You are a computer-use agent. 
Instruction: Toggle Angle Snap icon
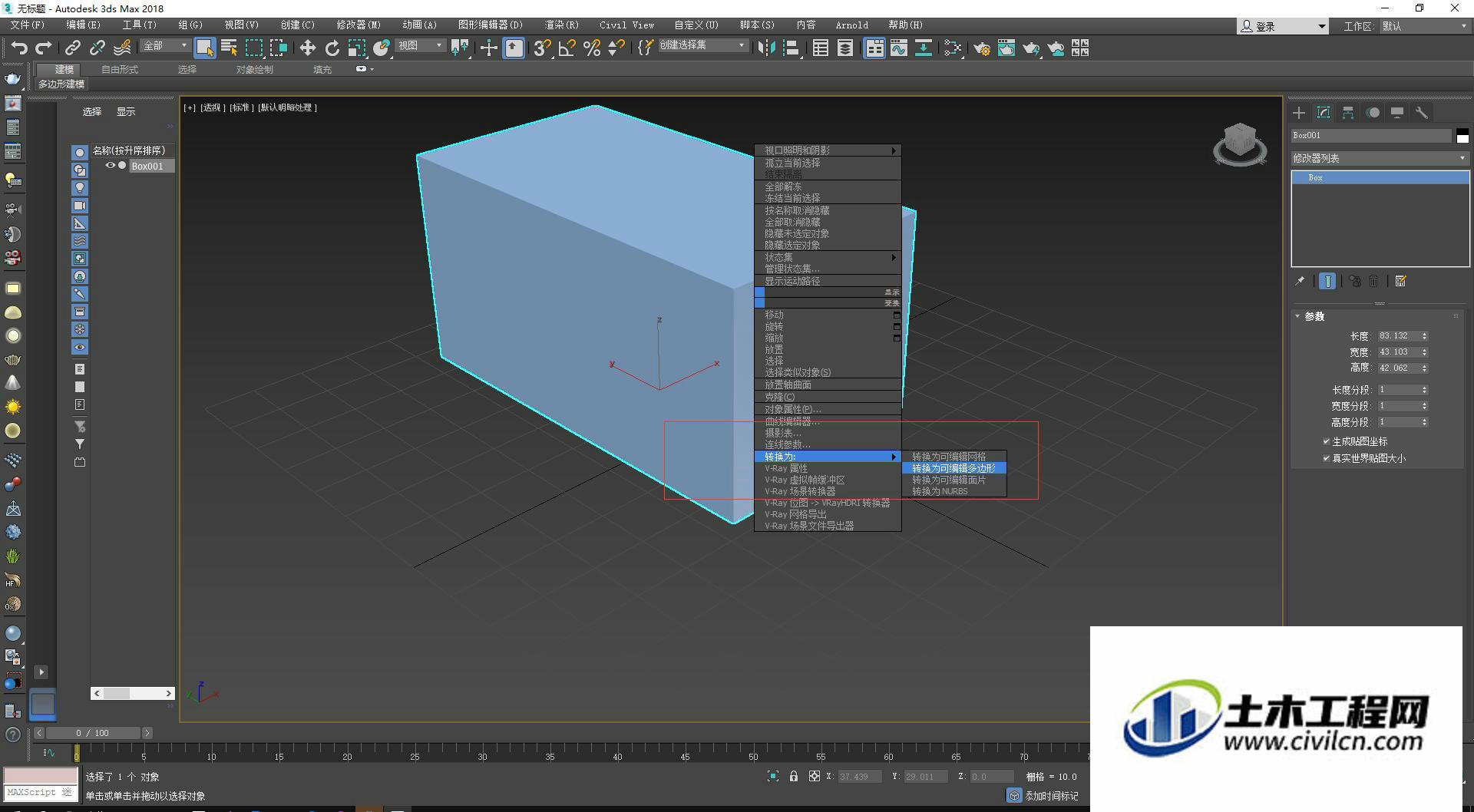click(567, 48)
